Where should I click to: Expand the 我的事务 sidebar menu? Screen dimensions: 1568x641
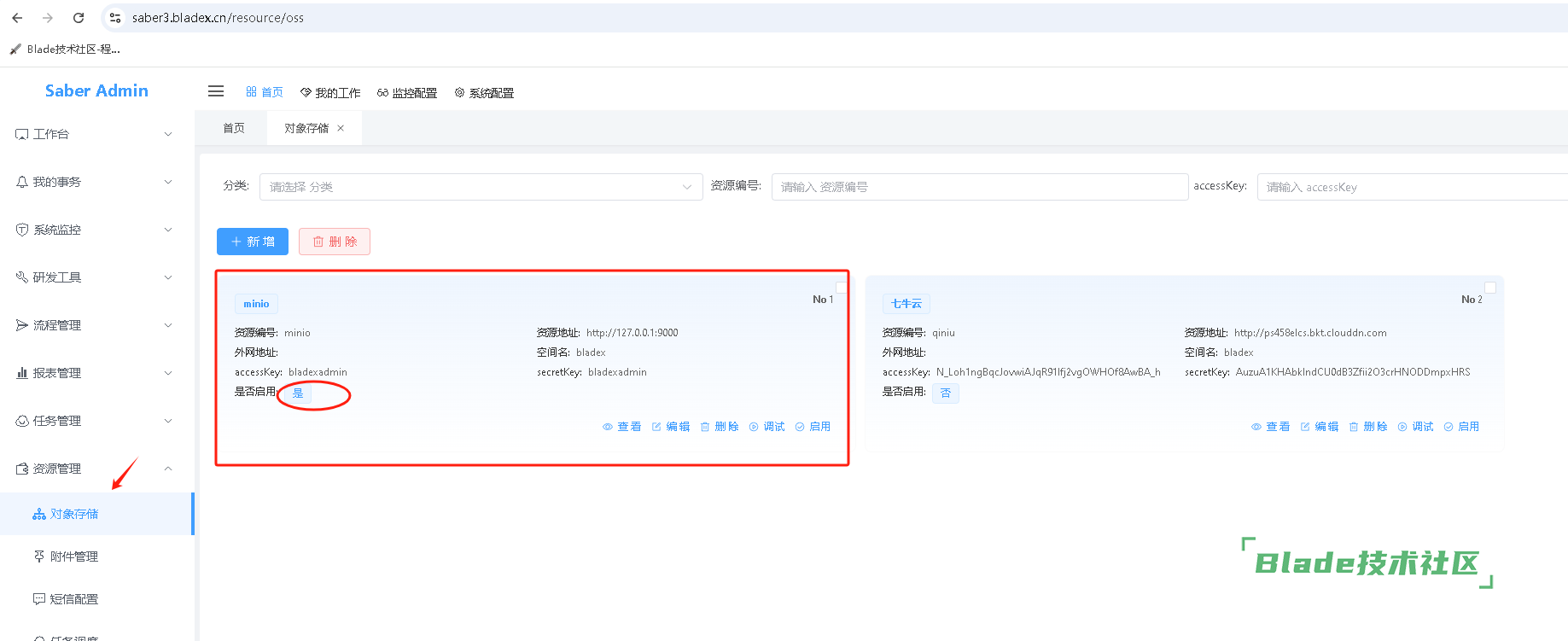[x=96, y=182]
